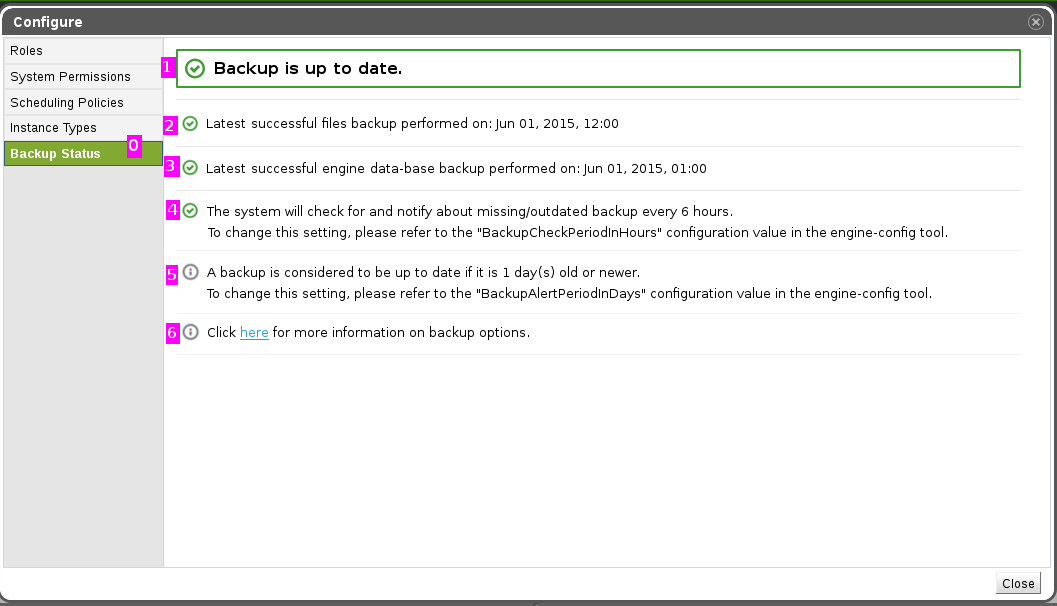Click the Configure dialog title
The height and width of the screenshot is (606, 1057).
pos(48,22)
